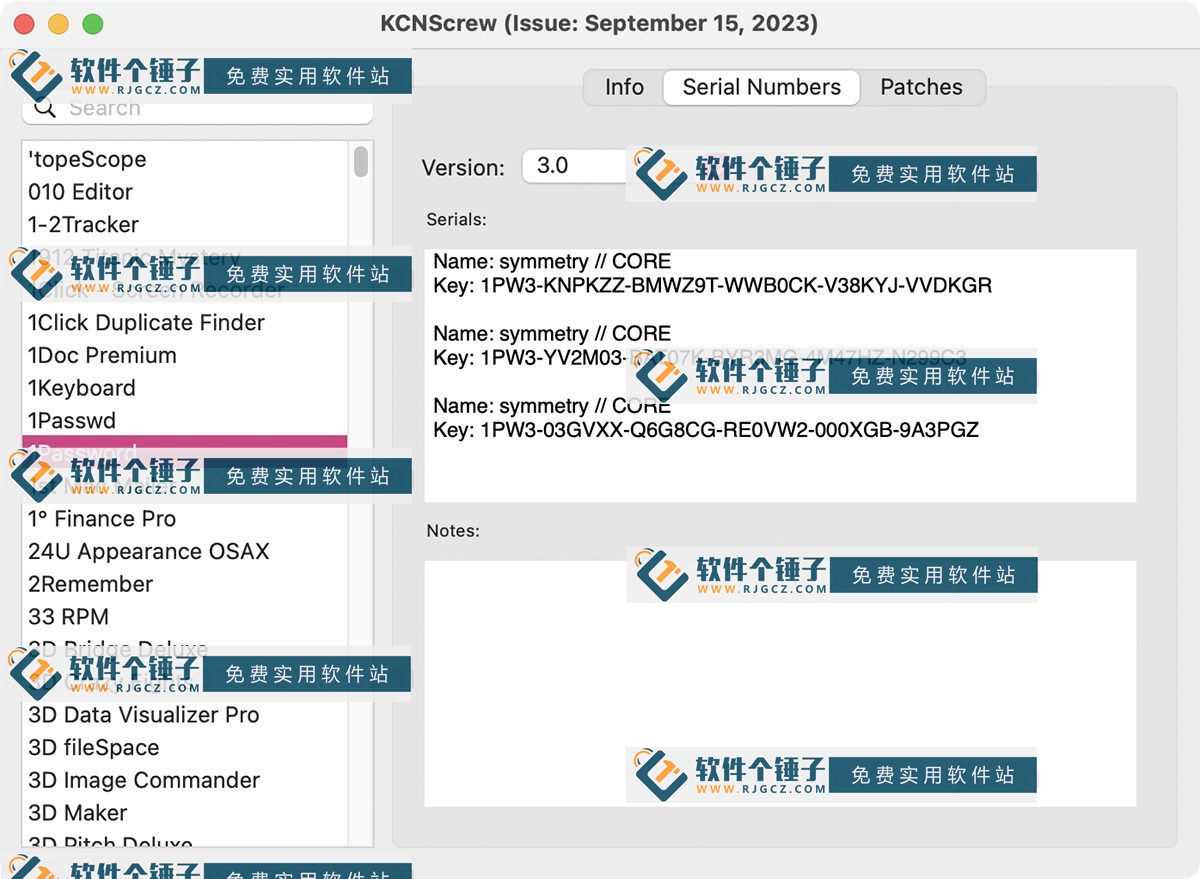Pick 3D Maker from the list
1200x879 pixels.
185,812
